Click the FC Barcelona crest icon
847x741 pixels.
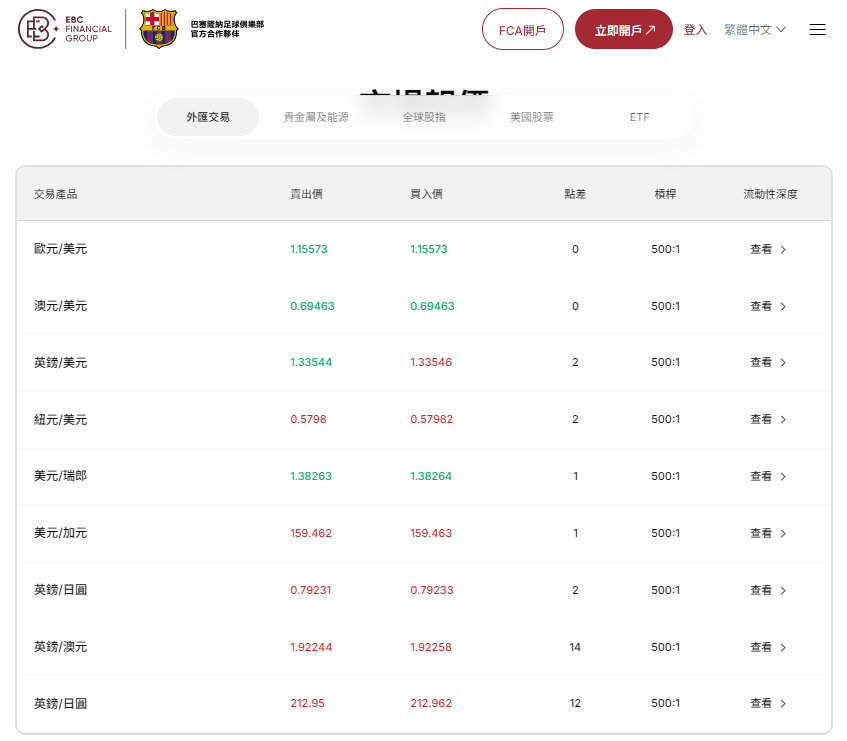pos(159,29)
